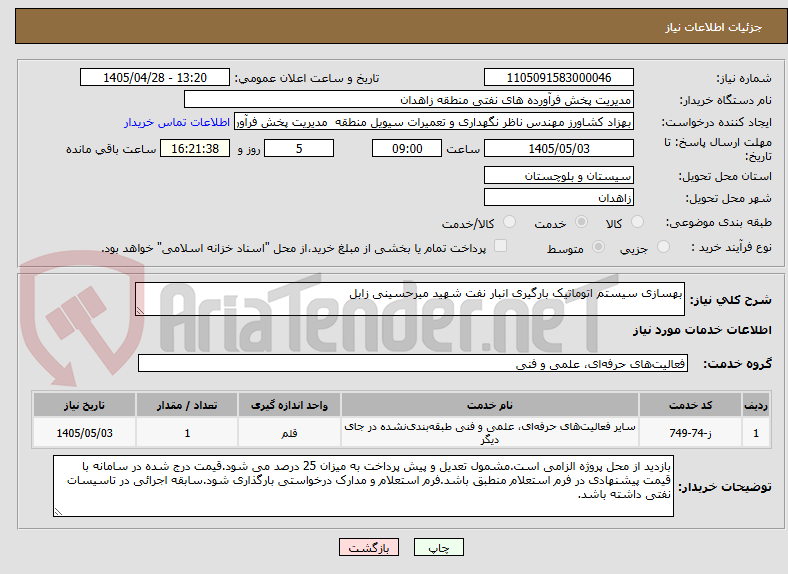Click the تاریخ و ساعت اعلان عمومی label
788x574 pixels.
[307, 78]
